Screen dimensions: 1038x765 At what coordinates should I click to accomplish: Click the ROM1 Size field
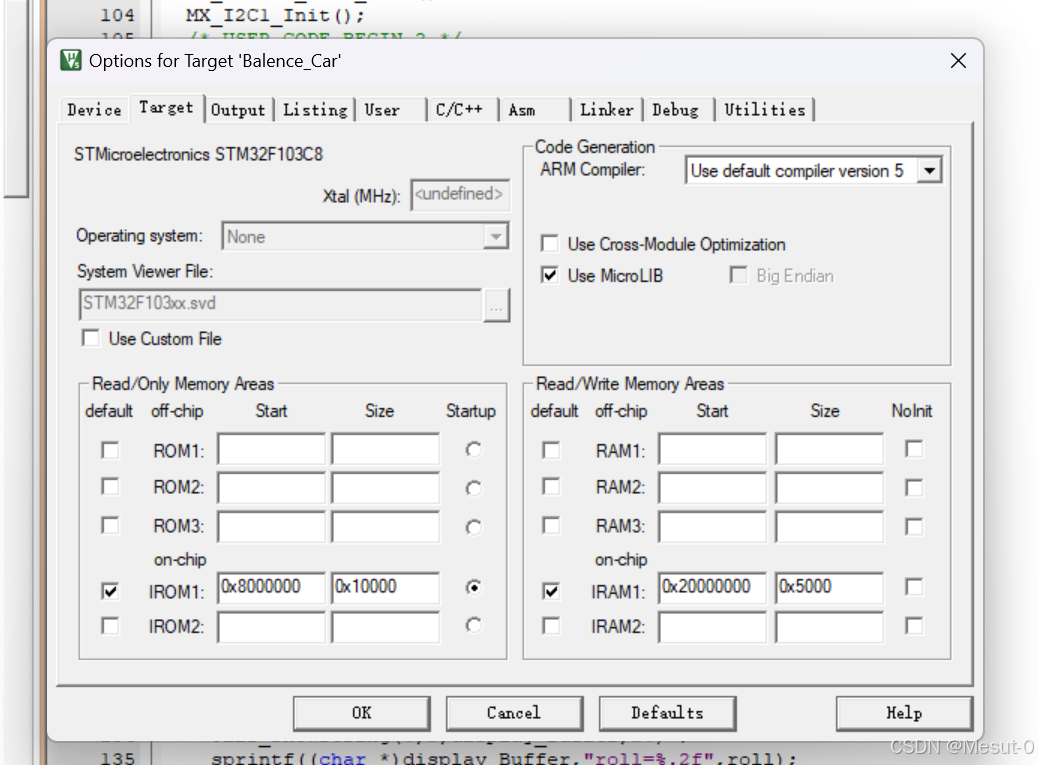[385, 449]
